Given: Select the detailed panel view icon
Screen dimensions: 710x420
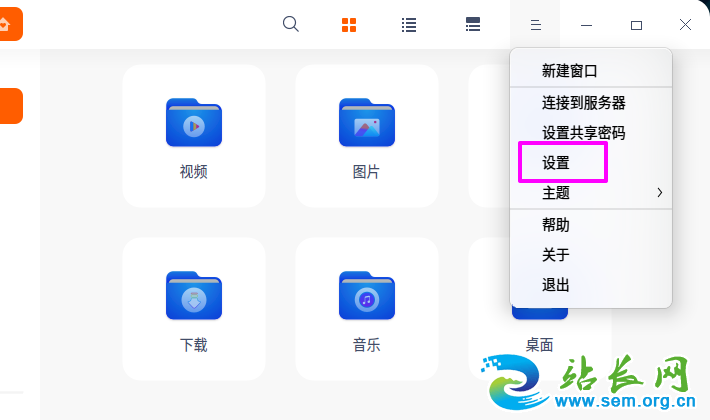Looking at the screenshot, I should [x=473, y=25].
